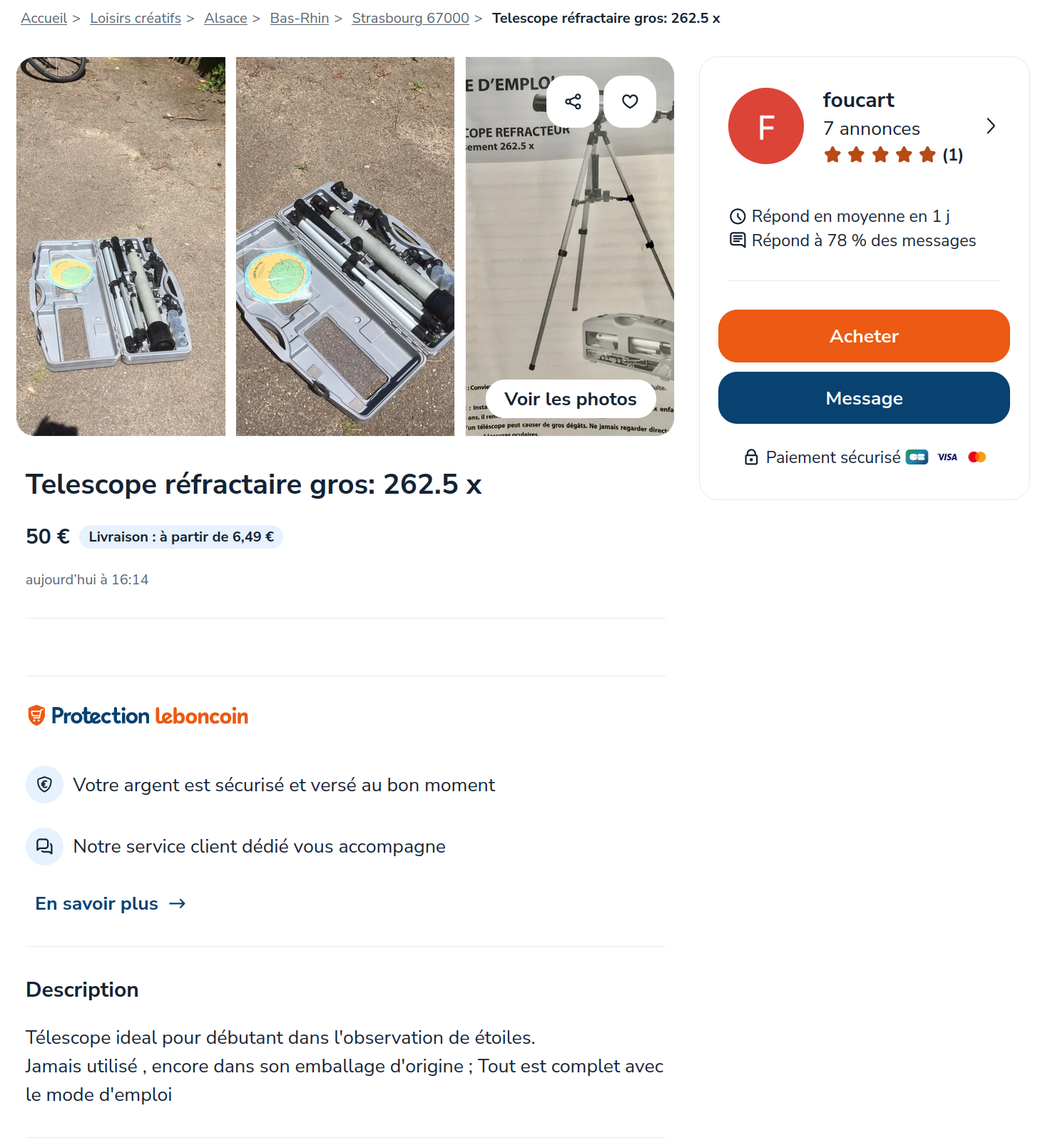Open Loisirs créatifs breadcrumb category
The image size is (1055, 1148).
tap(136, 18)
